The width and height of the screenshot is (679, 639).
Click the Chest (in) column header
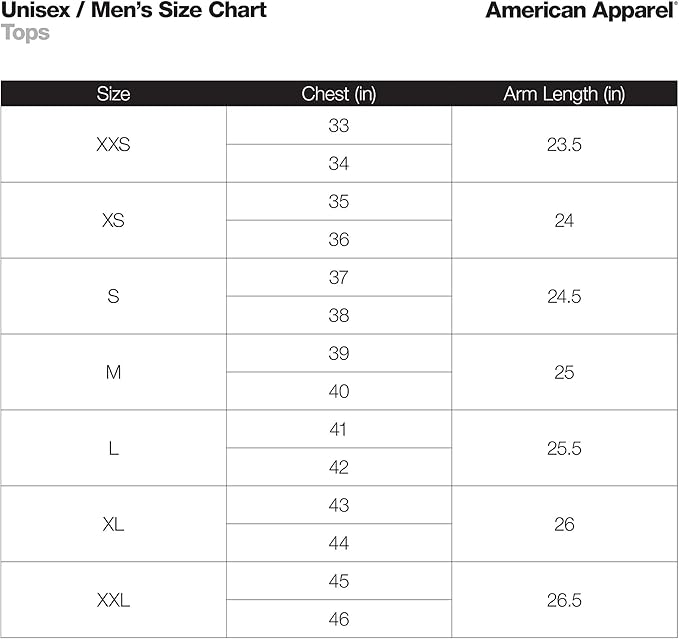coord(339,94)
